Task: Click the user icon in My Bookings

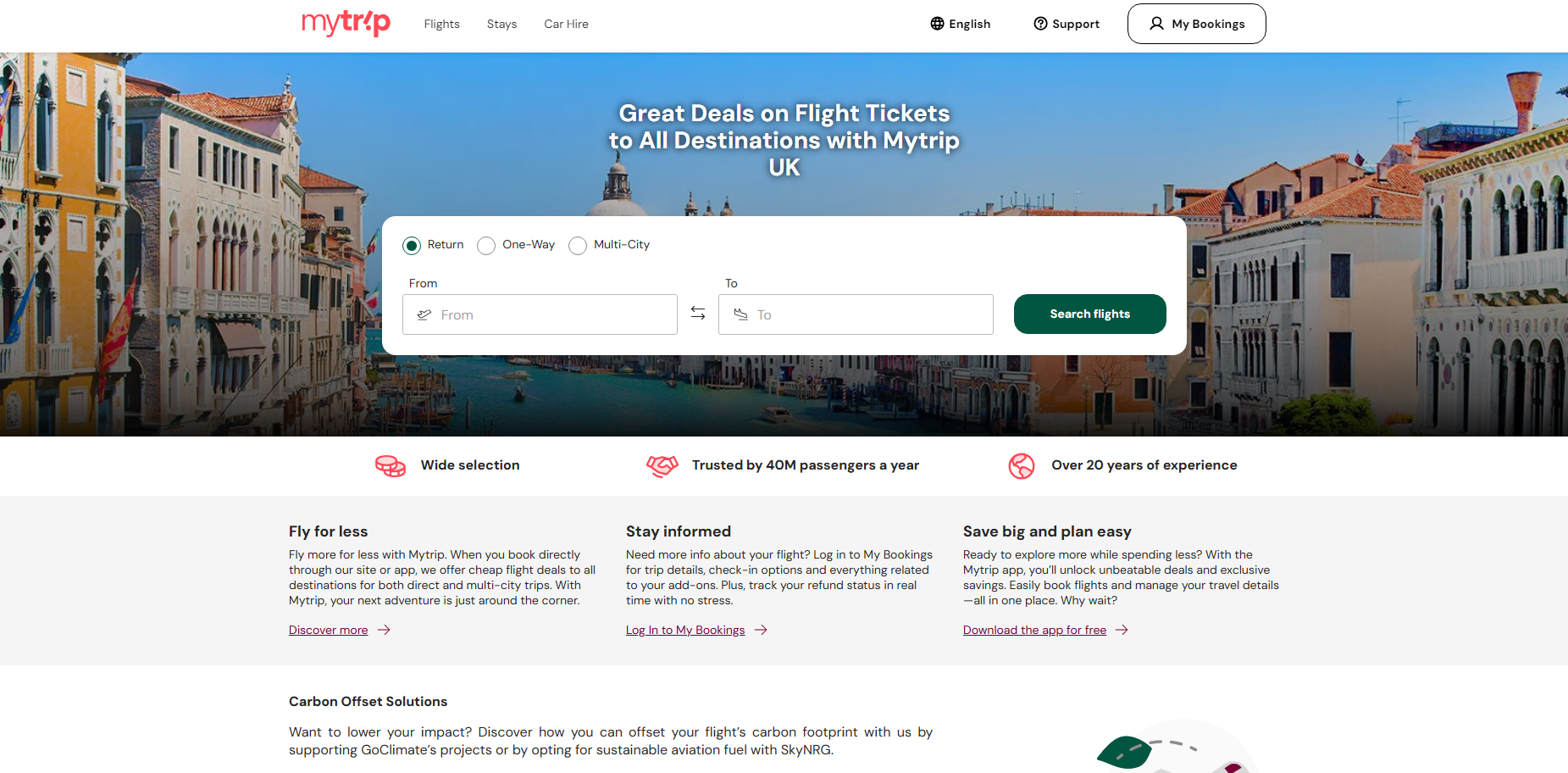Action: tap(1156, 24)
